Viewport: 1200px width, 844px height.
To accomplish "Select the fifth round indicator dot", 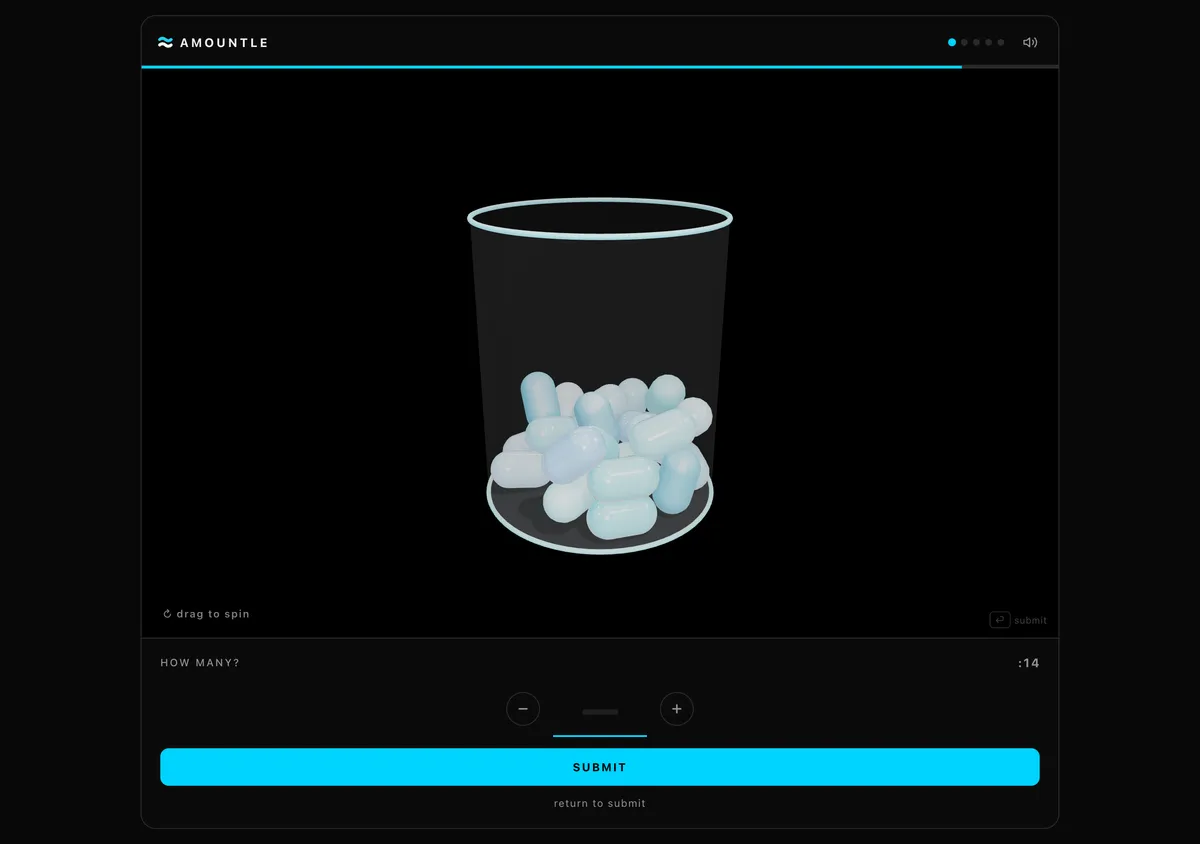I will [x=1001, y=43].
